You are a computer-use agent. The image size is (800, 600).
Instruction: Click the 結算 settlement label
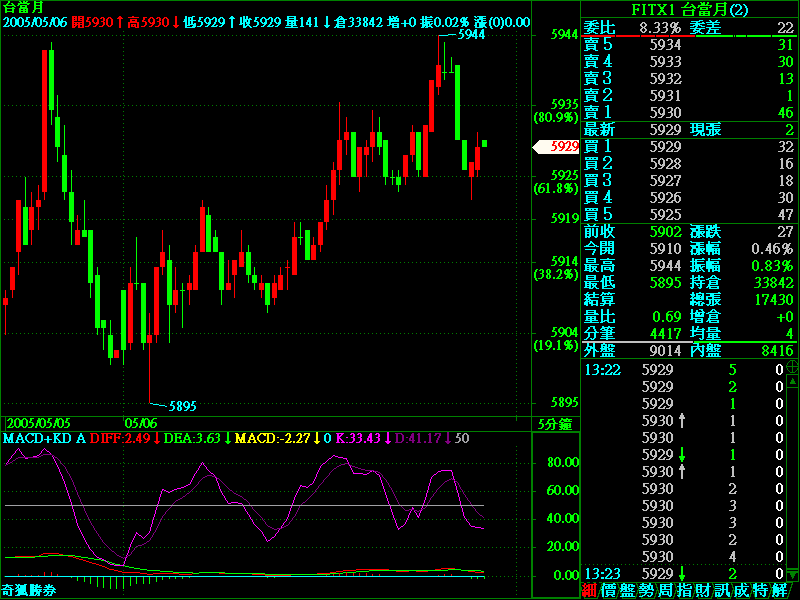599,299
